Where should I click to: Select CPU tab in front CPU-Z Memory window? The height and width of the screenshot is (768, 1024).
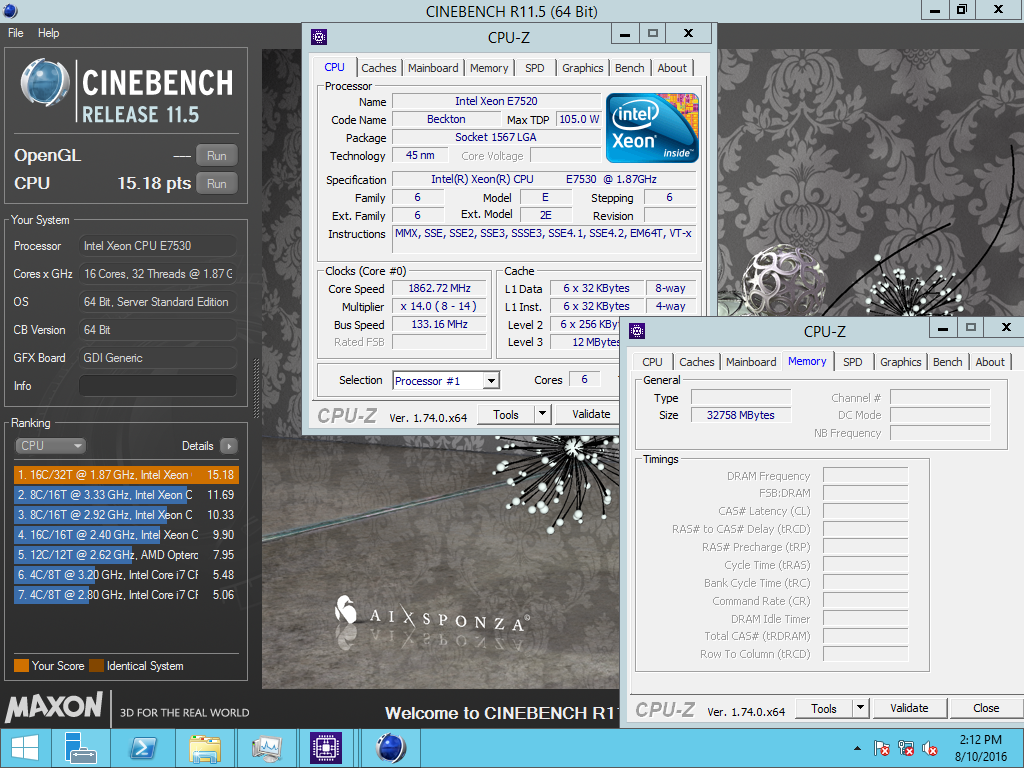tap(652, 362)
